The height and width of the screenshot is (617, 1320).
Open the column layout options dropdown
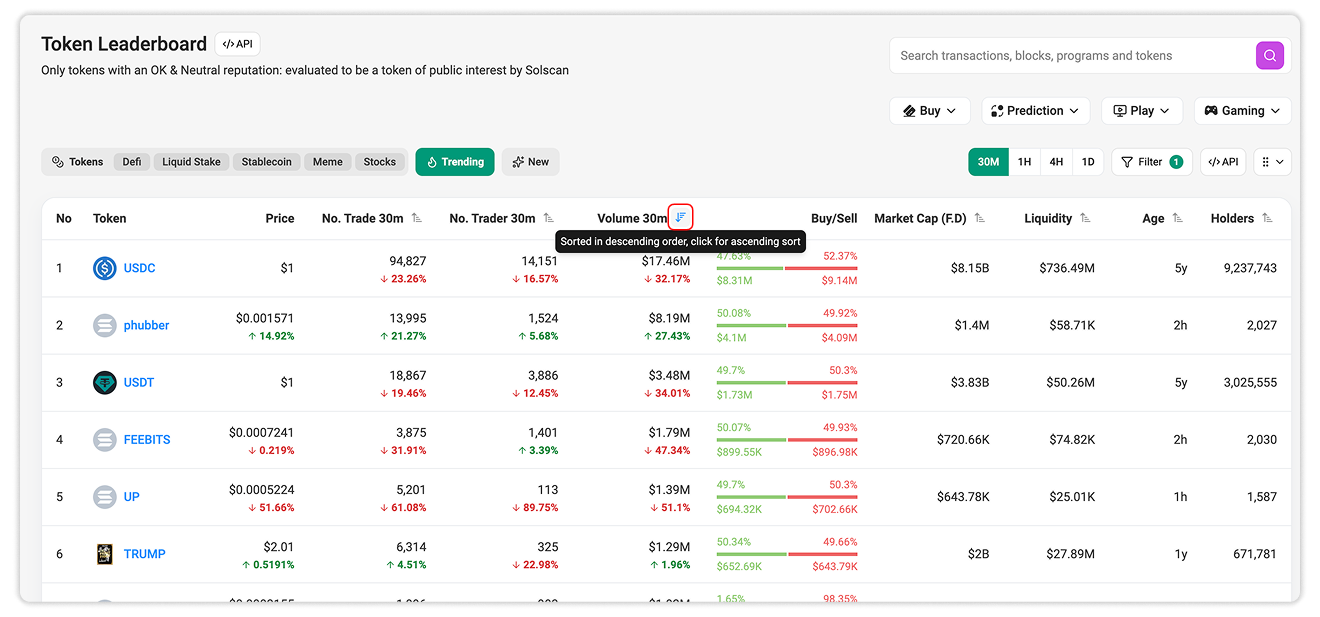[x=1273, y=162]
